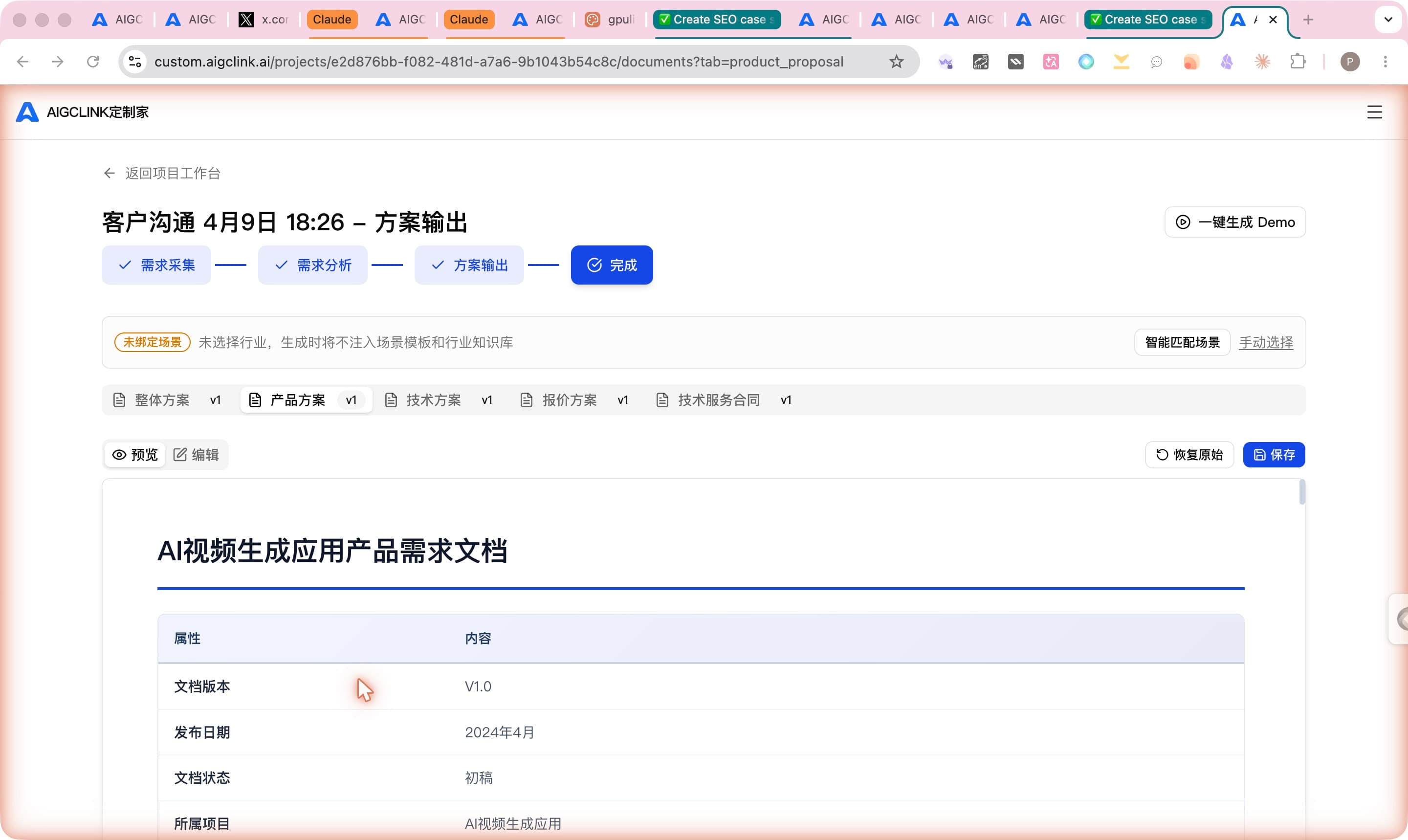Click 一键生成 Demo button

click(x=1235, y=222)
